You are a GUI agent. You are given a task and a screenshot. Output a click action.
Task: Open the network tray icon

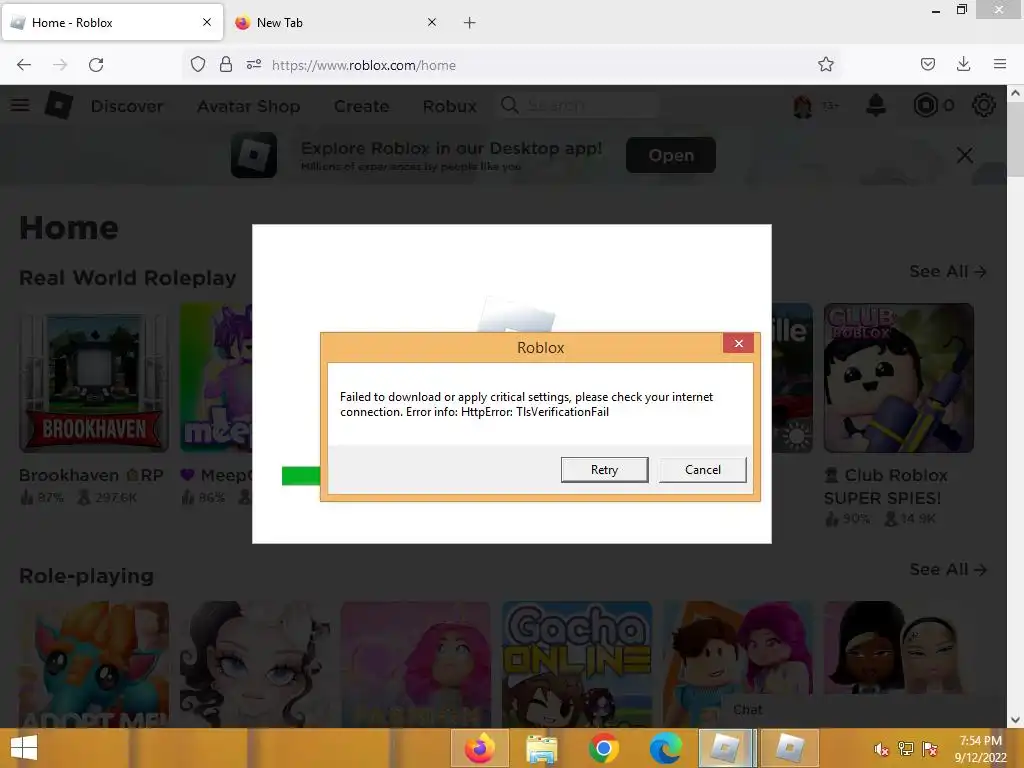click(x=905, y=749)
